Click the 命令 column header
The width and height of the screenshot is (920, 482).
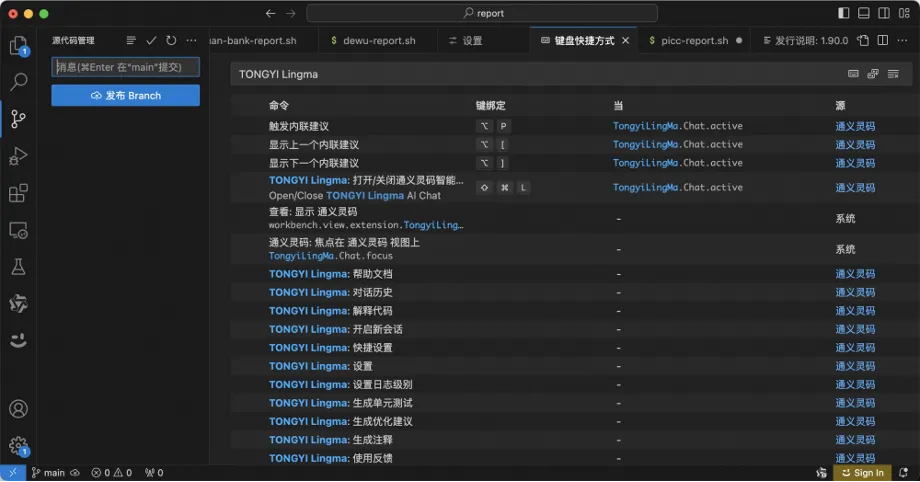click(279, 106)
